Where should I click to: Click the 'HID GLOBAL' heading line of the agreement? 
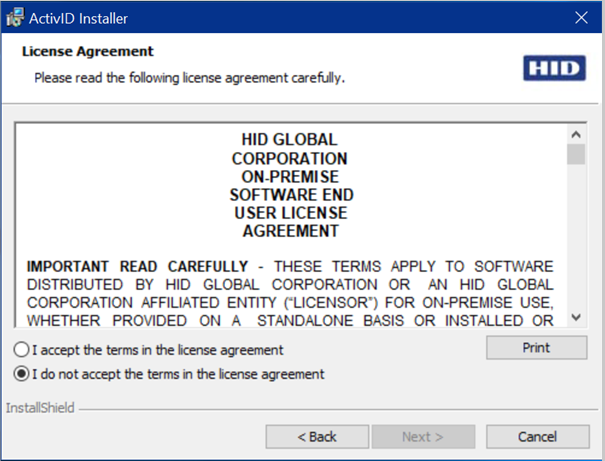tap(289, 139)
